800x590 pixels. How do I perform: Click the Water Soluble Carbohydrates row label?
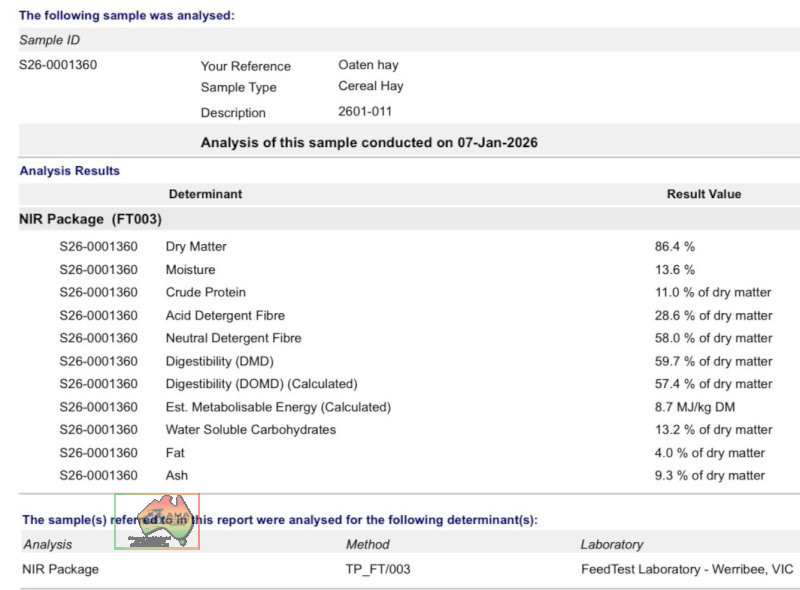(250, 430)
